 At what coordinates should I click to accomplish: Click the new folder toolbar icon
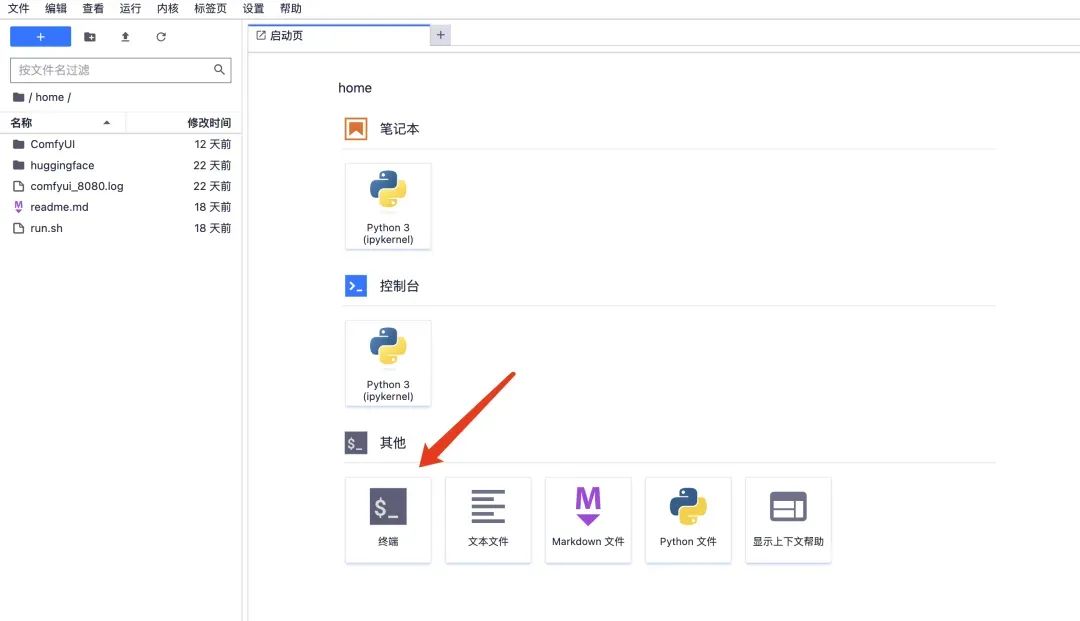(x=90, y=37)
